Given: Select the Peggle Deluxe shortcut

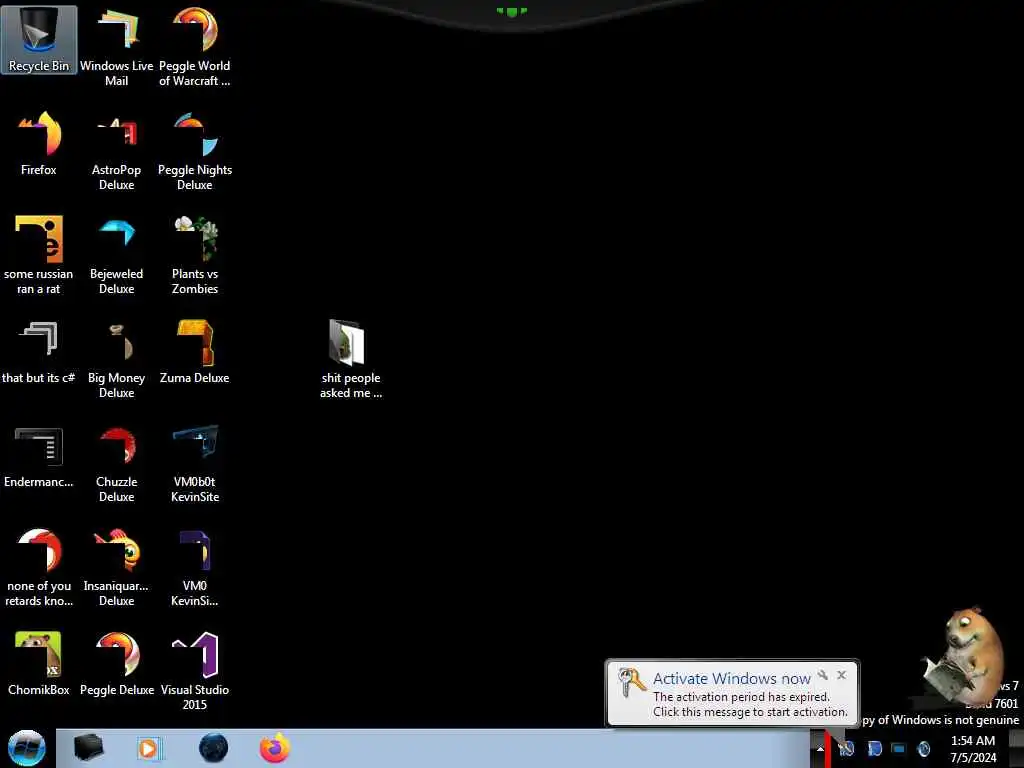Looking at the screenshot, I should [x=116, y=664].
